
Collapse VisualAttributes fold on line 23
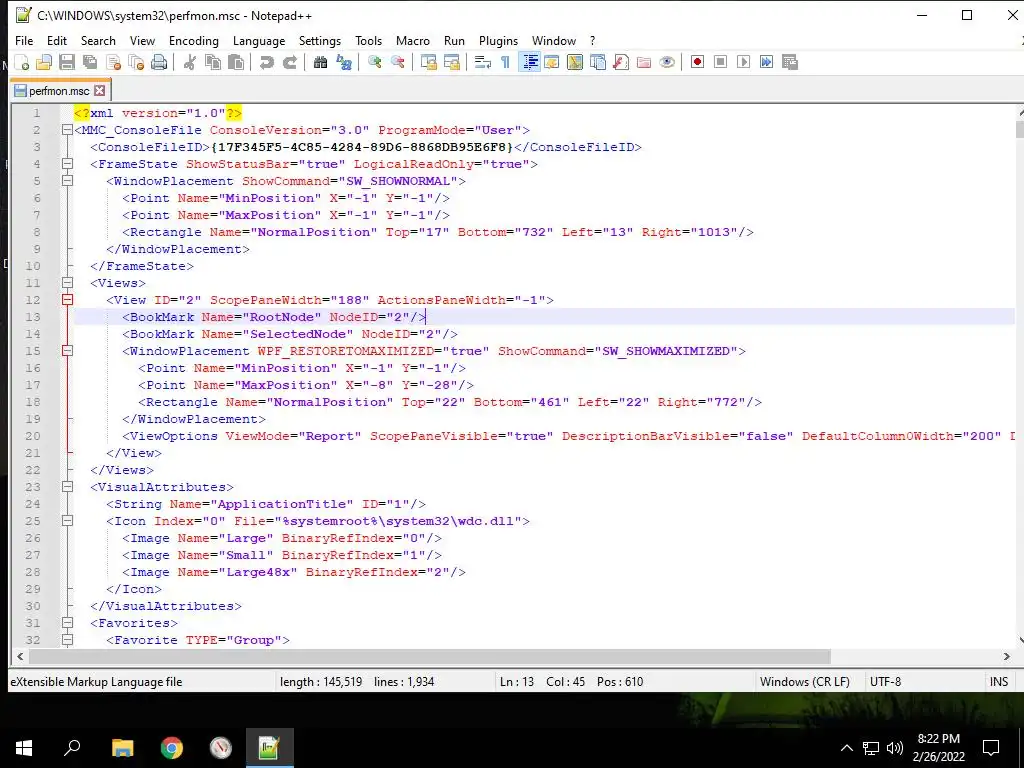click(x=67, y=487)
